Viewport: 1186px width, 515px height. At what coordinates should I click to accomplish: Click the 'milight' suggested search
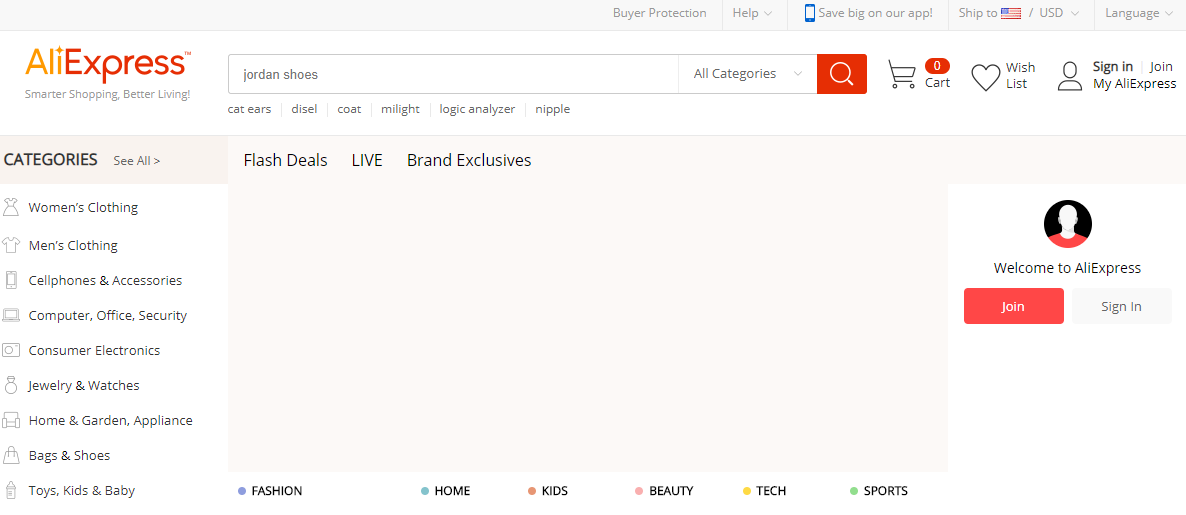(x=400, y=109)
